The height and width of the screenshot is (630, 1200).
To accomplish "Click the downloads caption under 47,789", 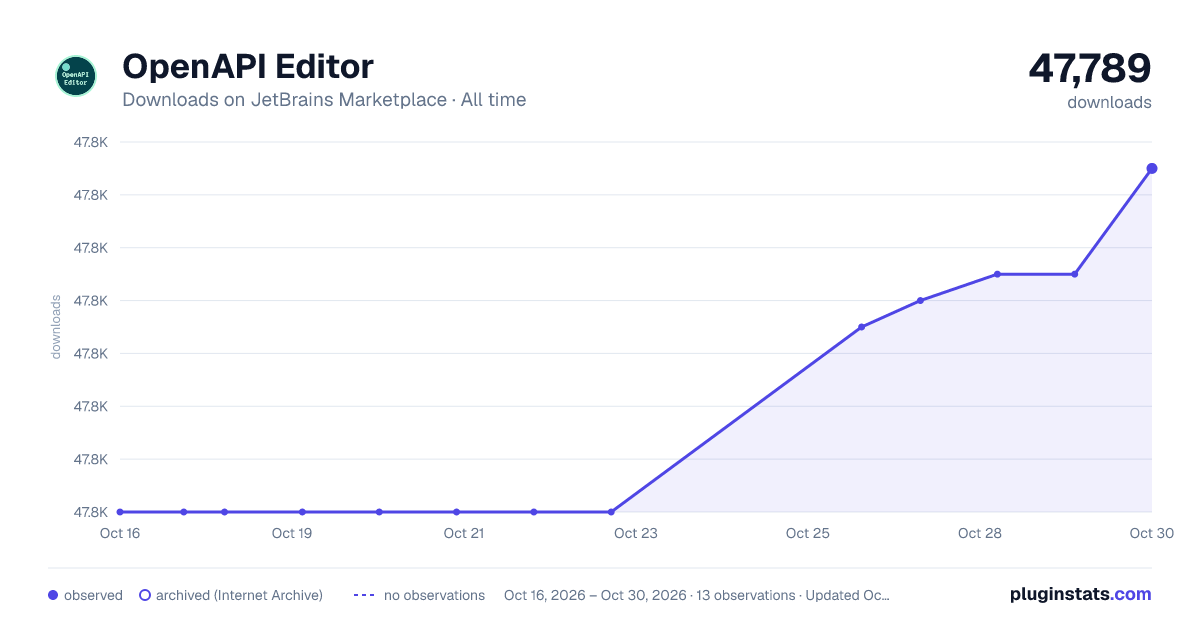I will coord(1109,102).
